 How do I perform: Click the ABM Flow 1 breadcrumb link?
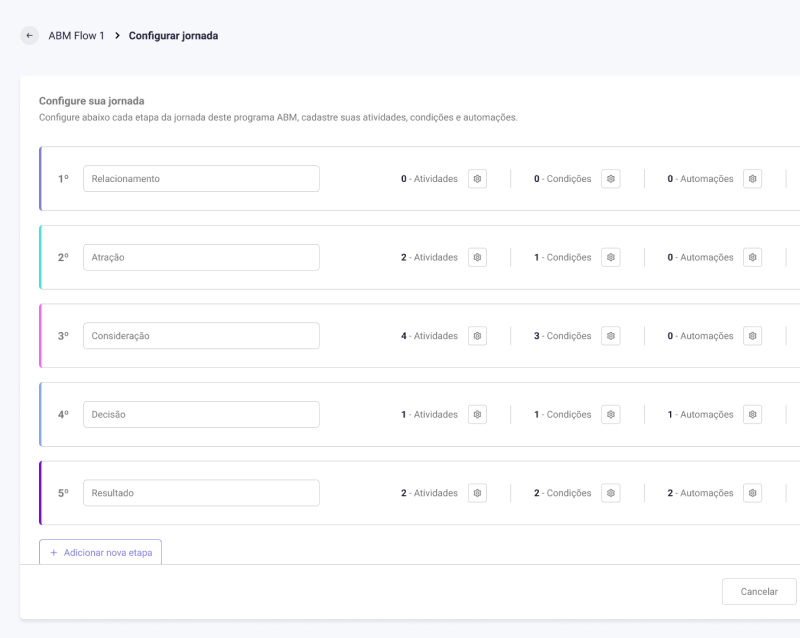point(76,35)
